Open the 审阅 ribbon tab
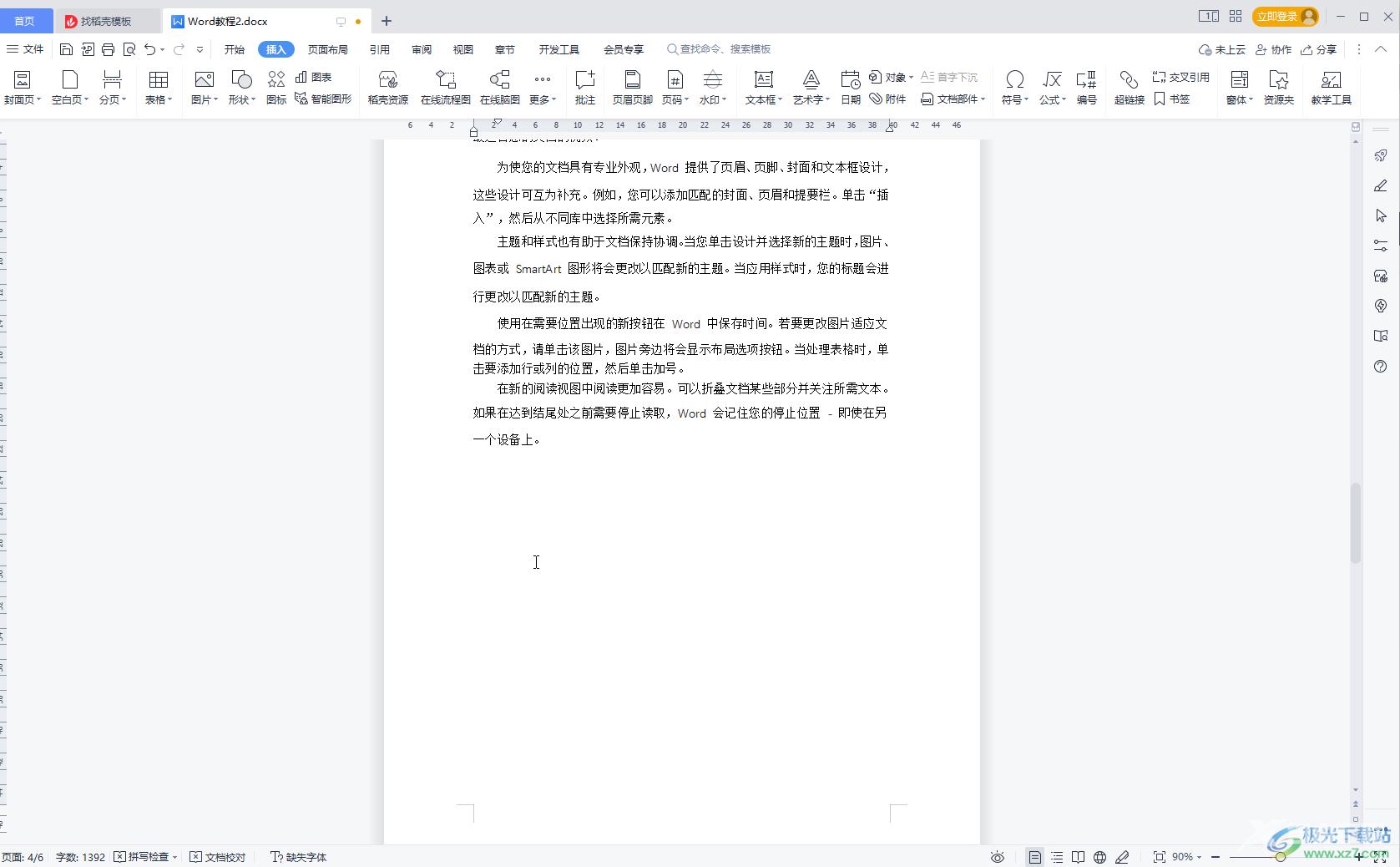The width and height of the screenshot is (1400, 867). [x=422, y=49]
